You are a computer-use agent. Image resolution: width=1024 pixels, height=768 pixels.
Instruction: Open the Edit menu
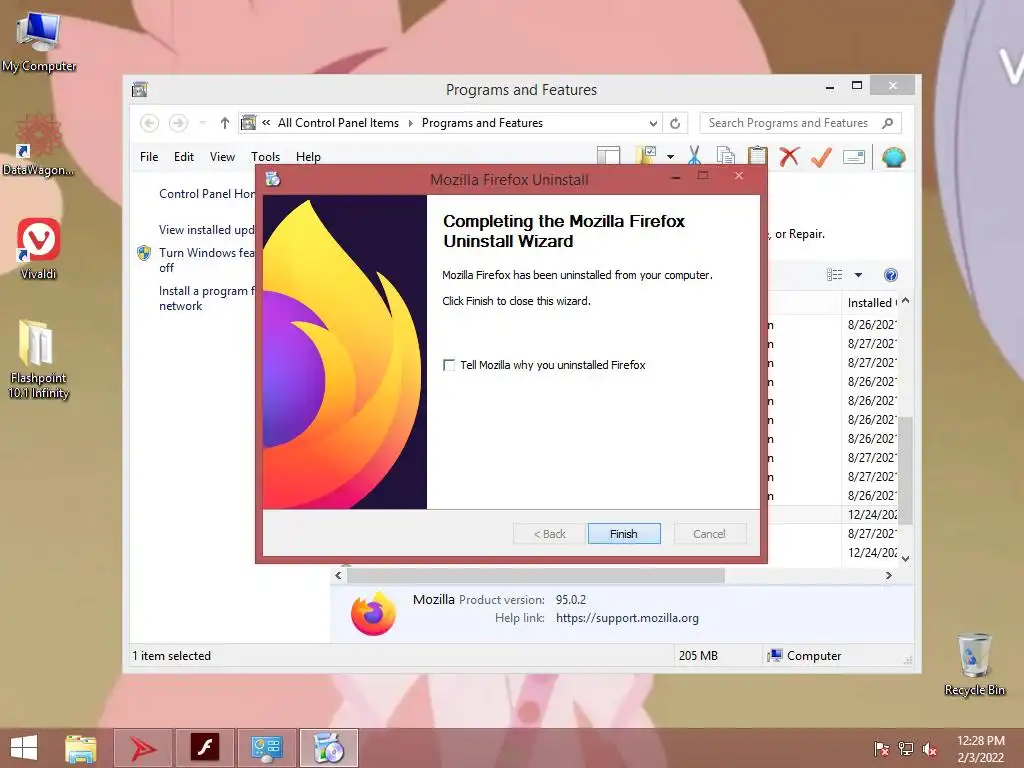[184, 157]
